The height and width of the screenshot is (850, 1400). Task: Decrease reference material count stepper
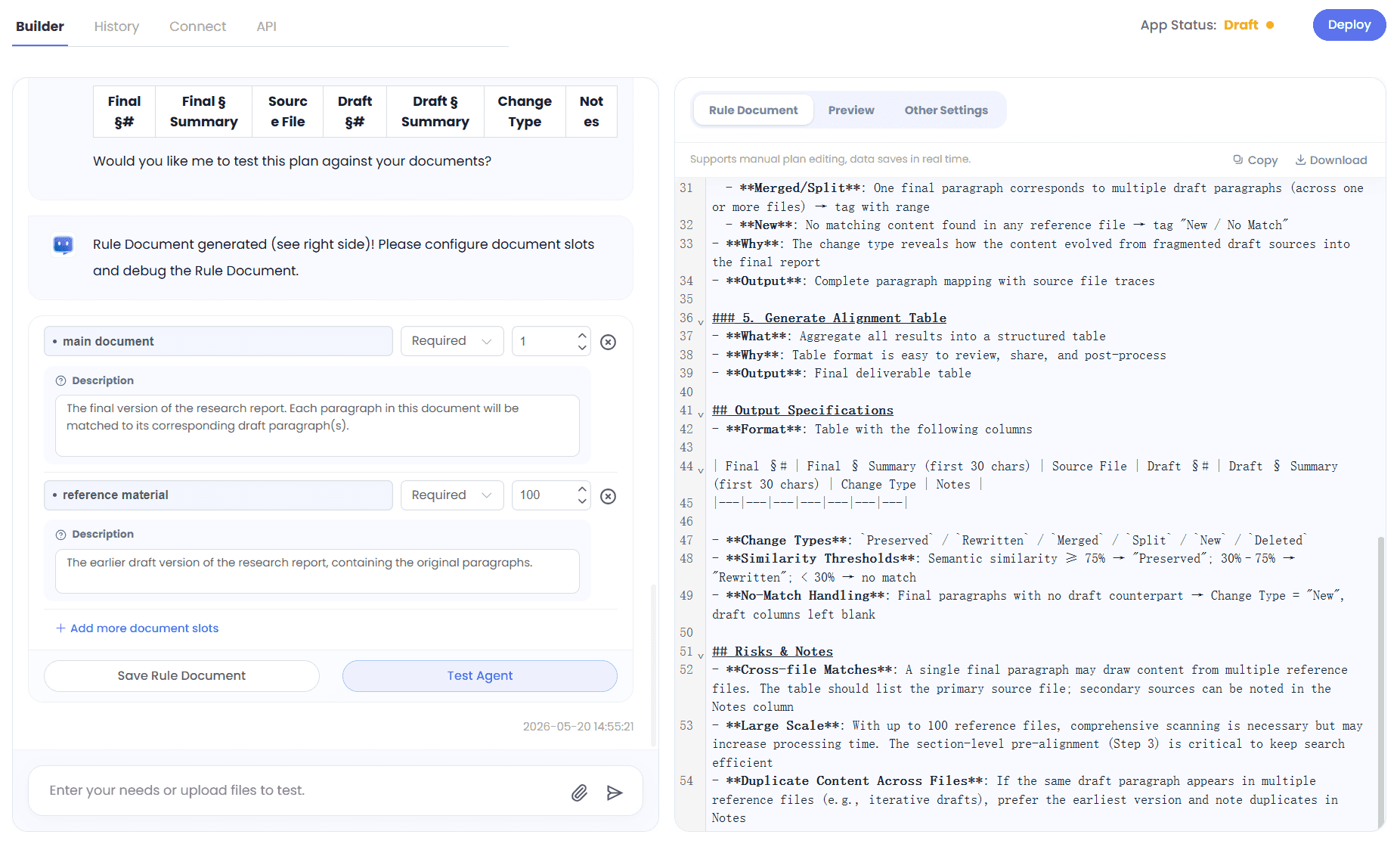[582, 501]
